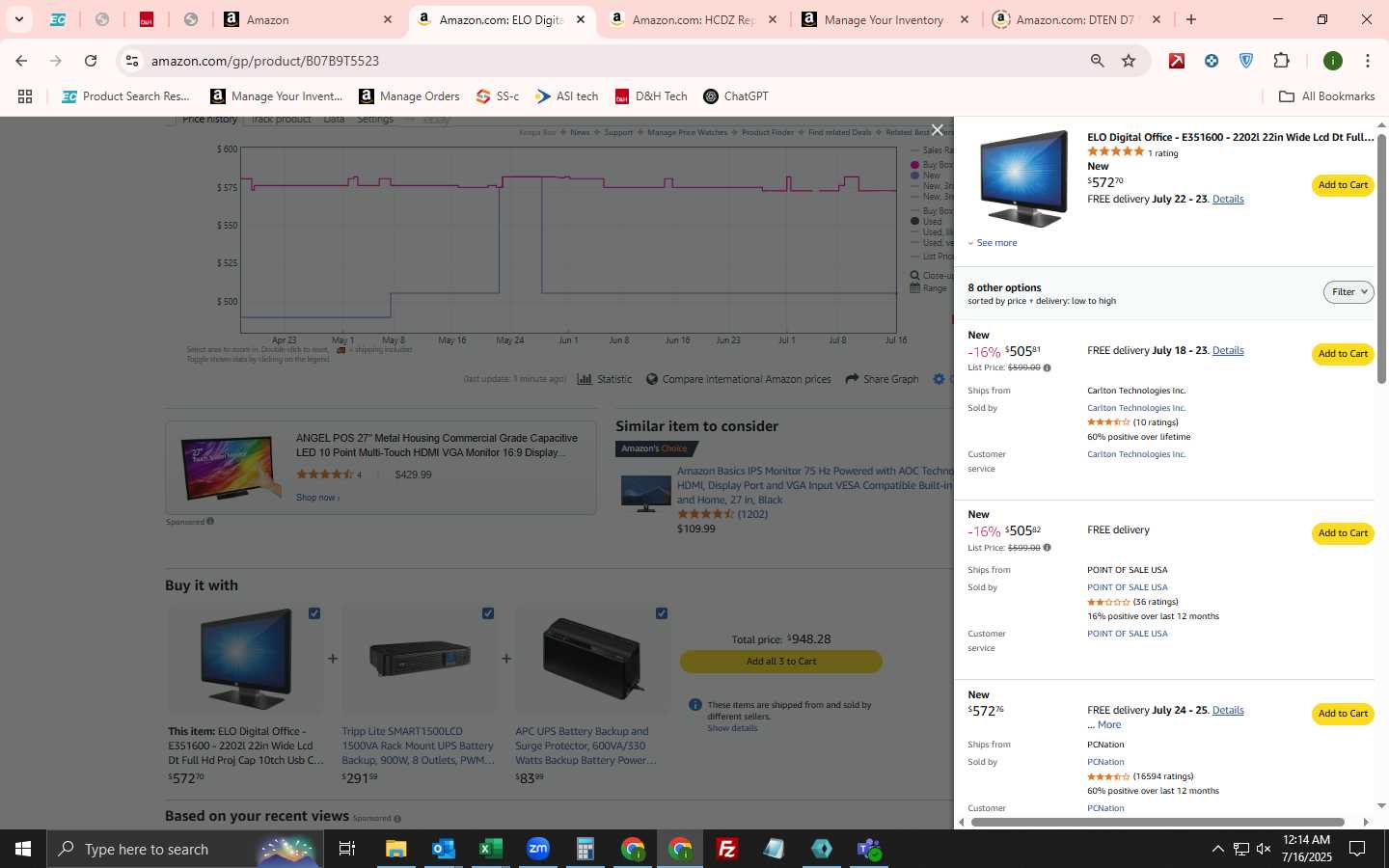Click the offers panel vertical scrollbar
The image size is (1389, 868).
click(1381, 258)
